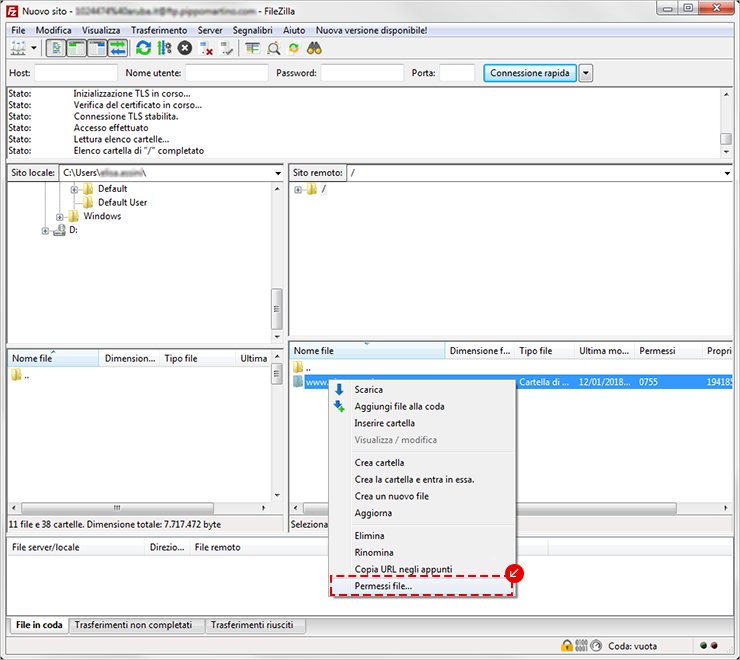Focus the Password field

(362, 73)
